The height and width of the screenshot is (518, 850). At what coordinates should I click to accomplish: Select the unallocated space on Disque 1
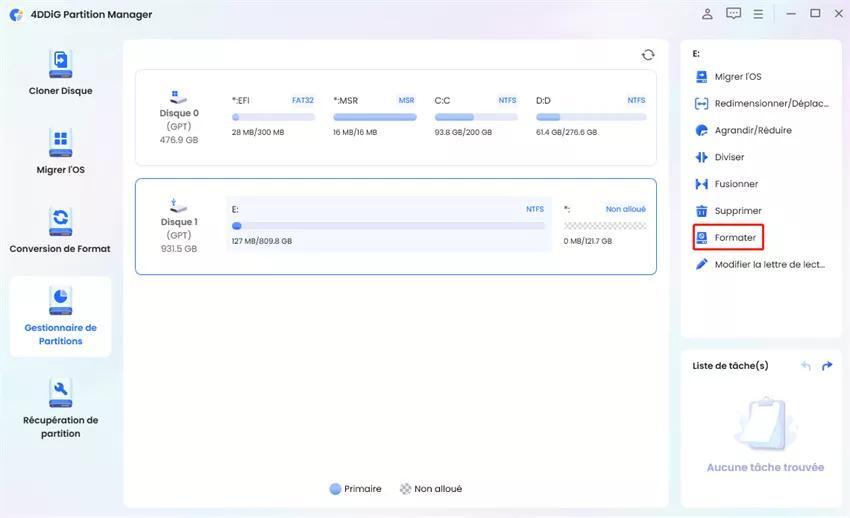pyautogui.click(x=604, y=226)
